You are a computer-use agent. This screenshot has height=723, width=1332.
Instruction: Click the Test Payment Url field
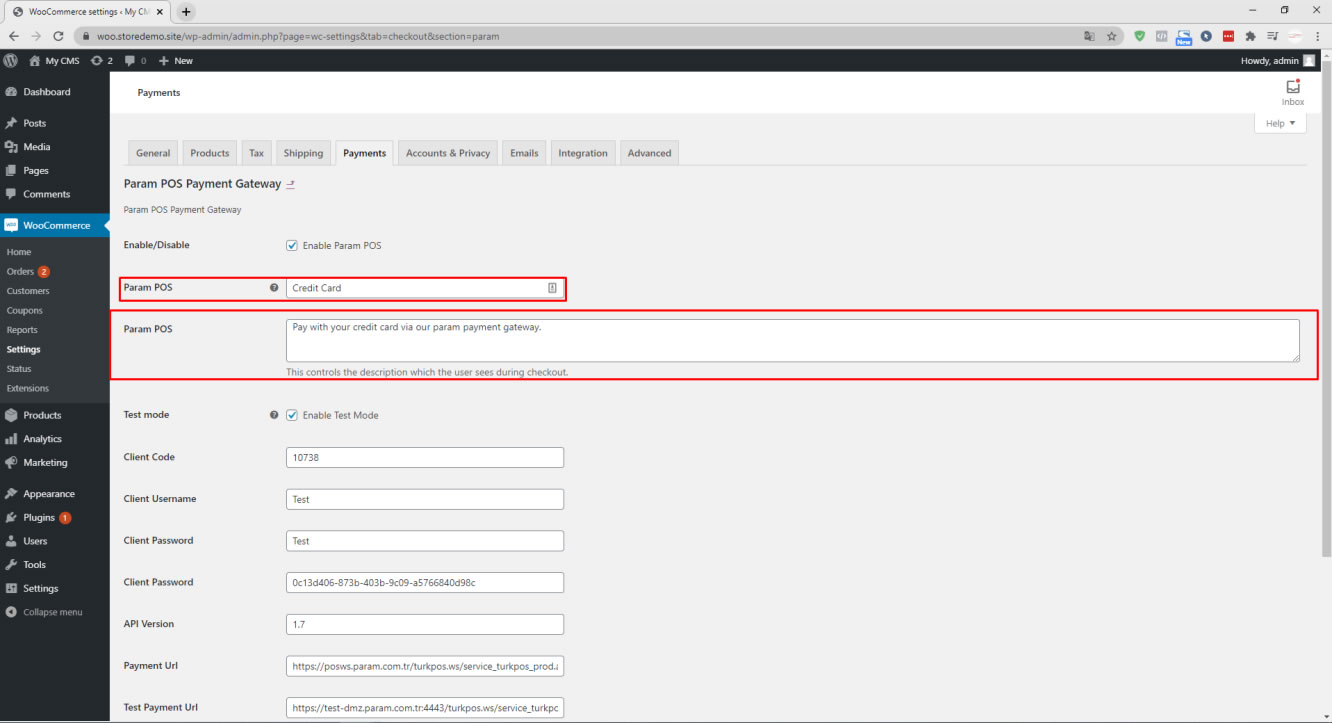425,708
